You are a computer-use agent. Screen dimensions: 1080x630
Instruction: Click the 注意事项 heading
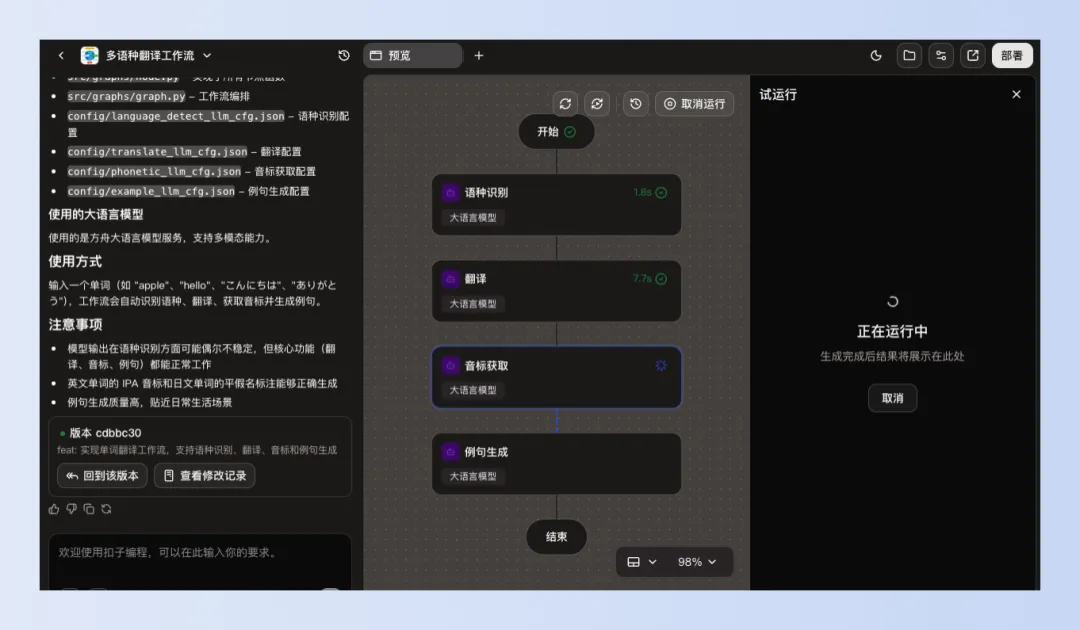pos(75,324)
